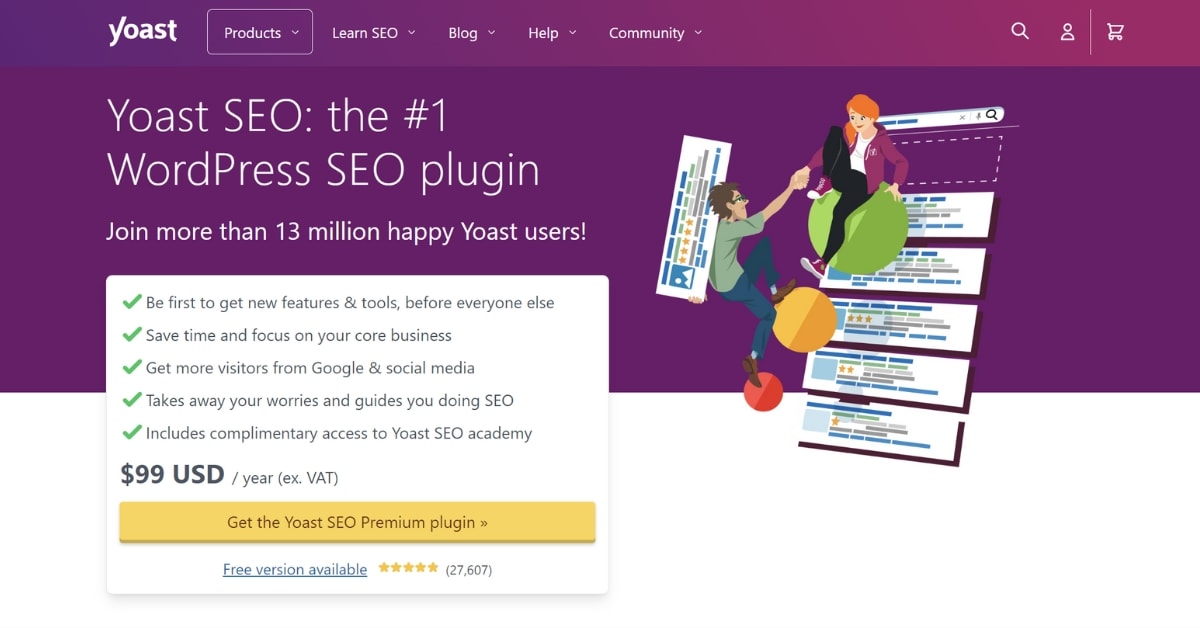
Task: Open the Help menu
Action: [553, 32]
